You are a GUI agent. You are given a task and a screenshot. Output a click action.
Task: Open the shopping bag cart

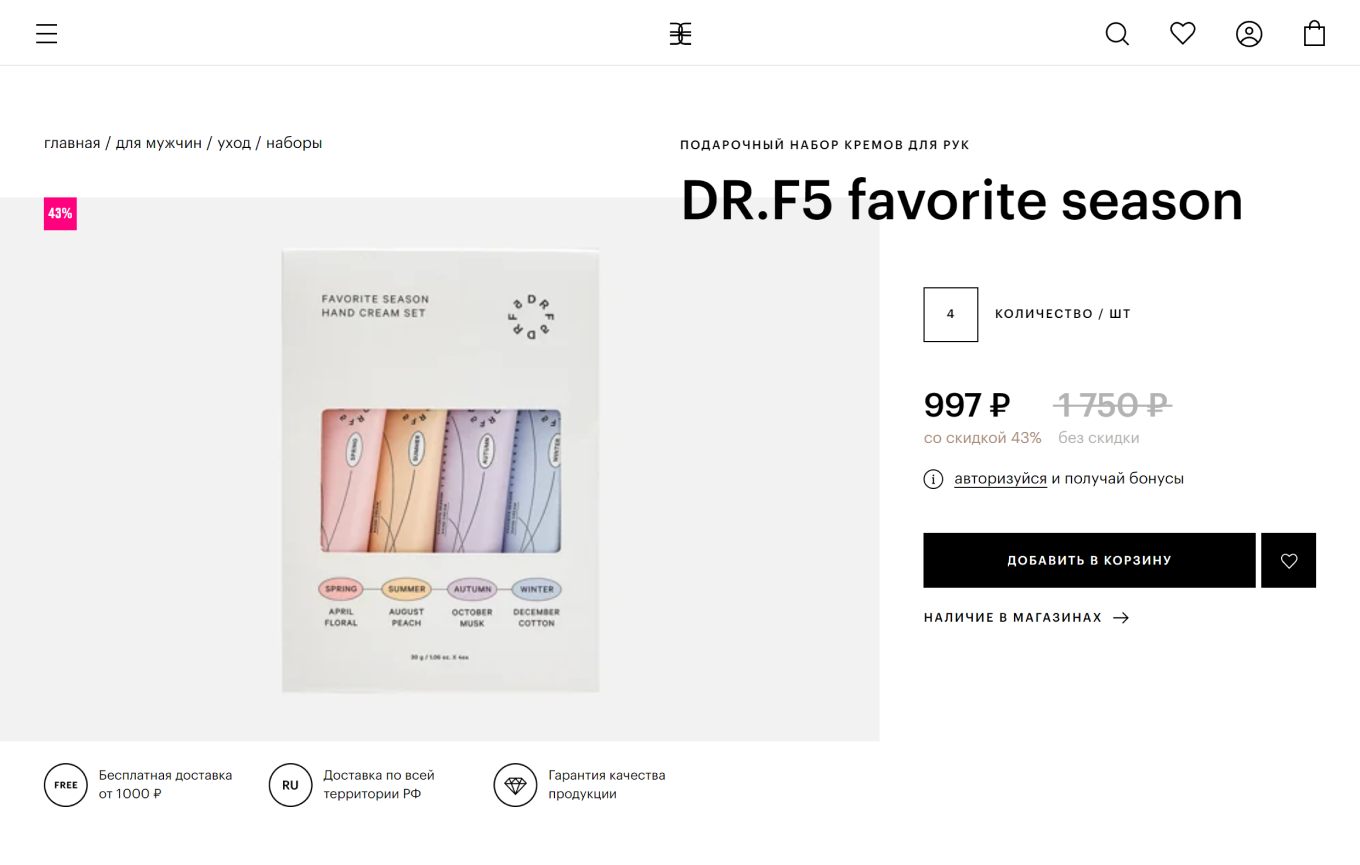click(x=1314, y=34)
